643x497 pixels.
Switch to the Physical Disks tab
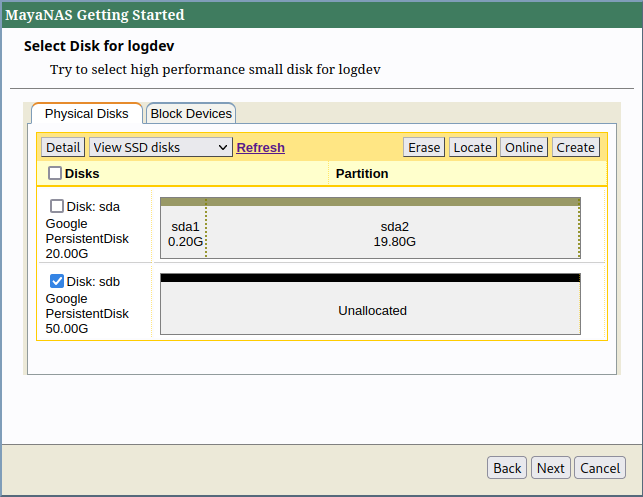pyautogui.click(x=87, y=114)
